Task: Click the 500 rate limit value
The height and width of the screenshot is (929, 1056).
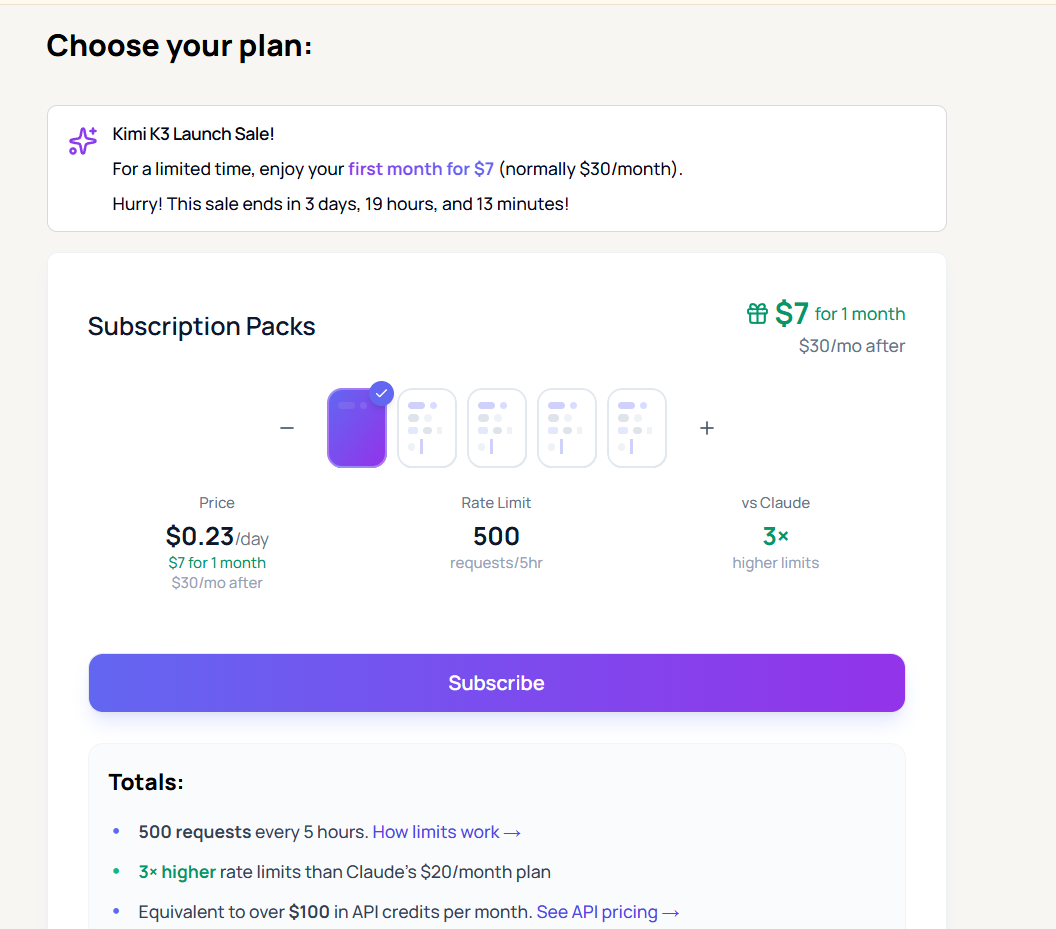Action: pyautogui.click(x=496, y=536)
